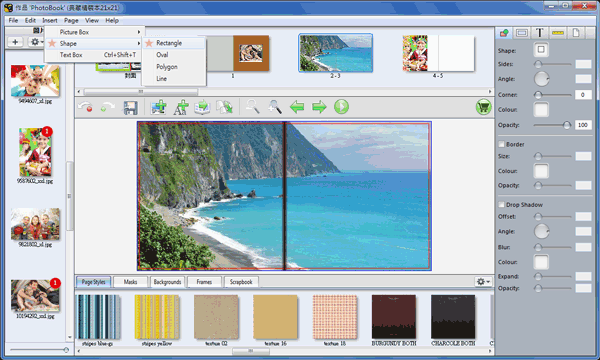Open the yellow ruler tab icon
Screen dimensions: 600x360
pyautogui.click(x=558, y=33)
